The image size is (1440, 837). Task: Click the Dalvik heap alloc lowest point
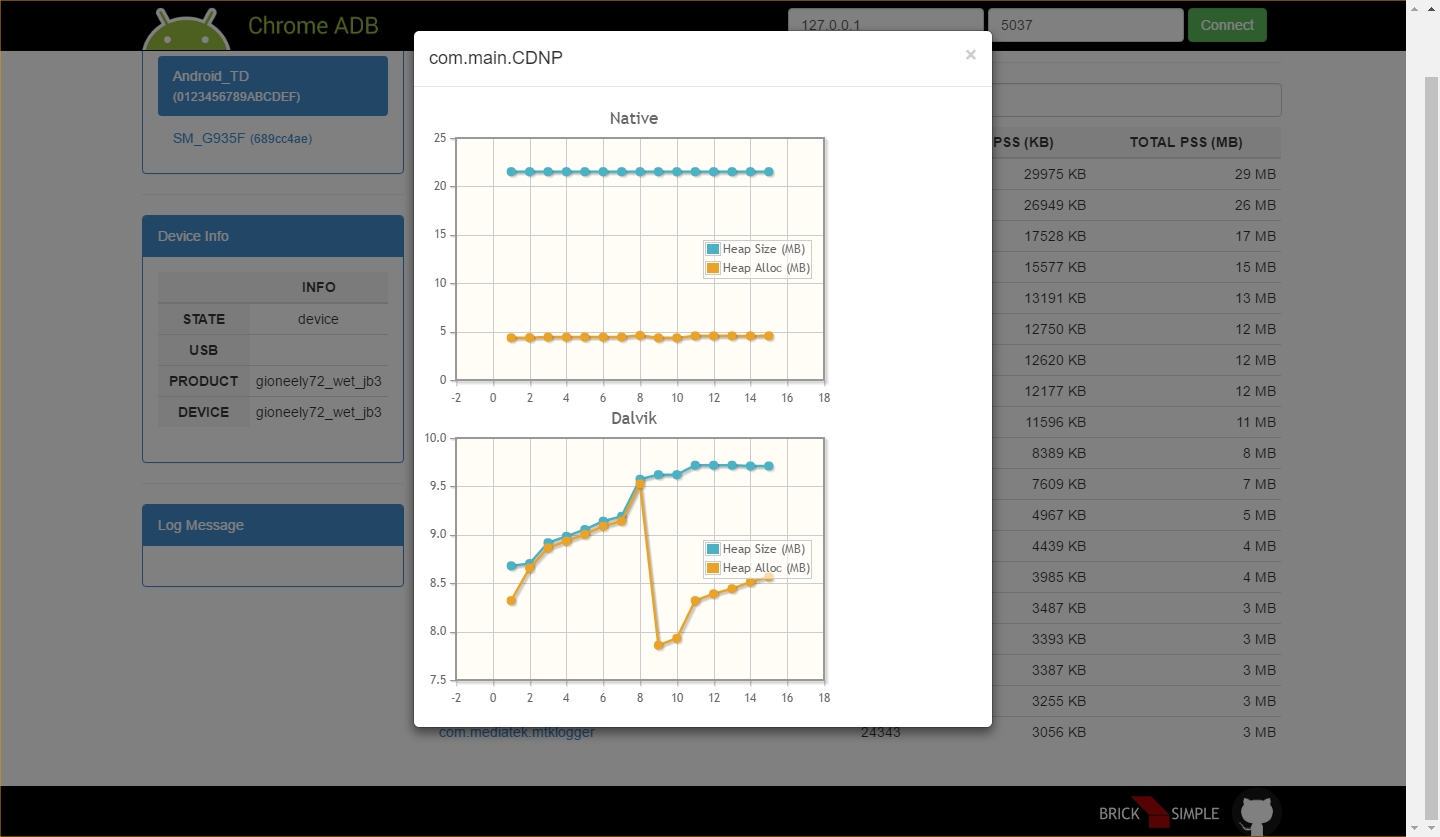[659, 646]
